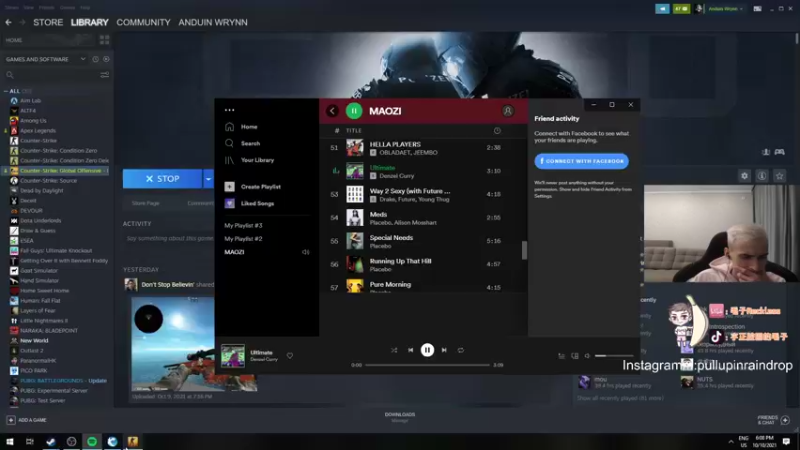The width and height of the screenshot is (800, 450).
Task: Skip to previous track
Action: (411, 350)
